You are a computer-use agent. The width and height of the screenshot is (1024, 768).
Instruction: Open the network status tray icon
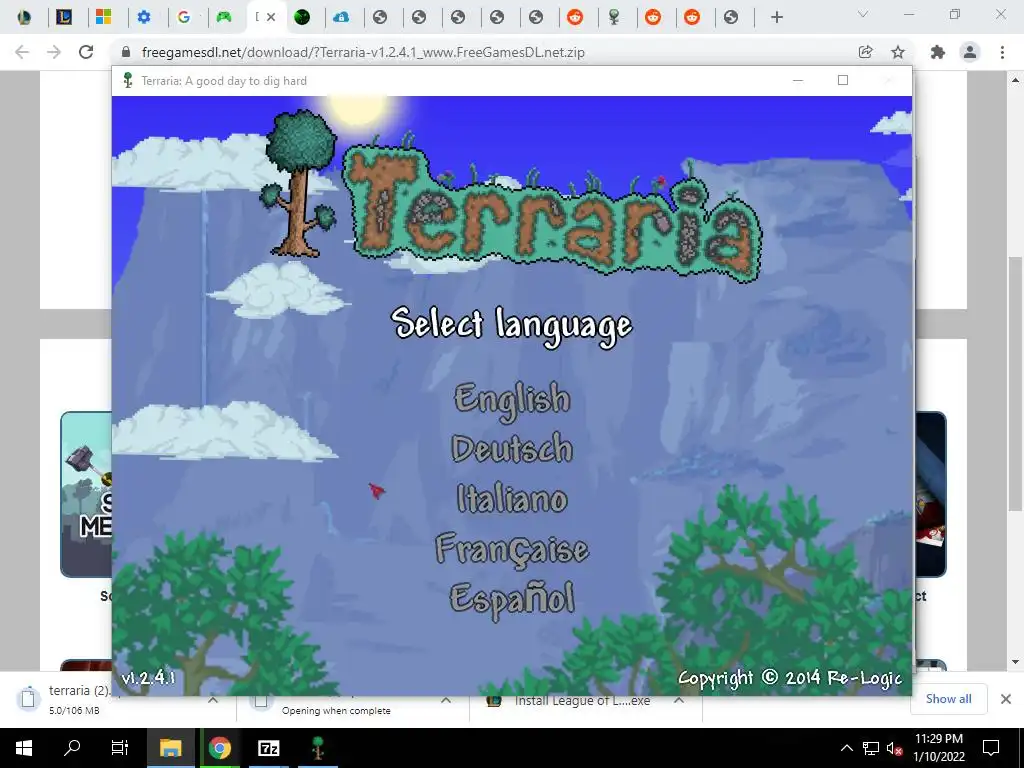[871, 748]
